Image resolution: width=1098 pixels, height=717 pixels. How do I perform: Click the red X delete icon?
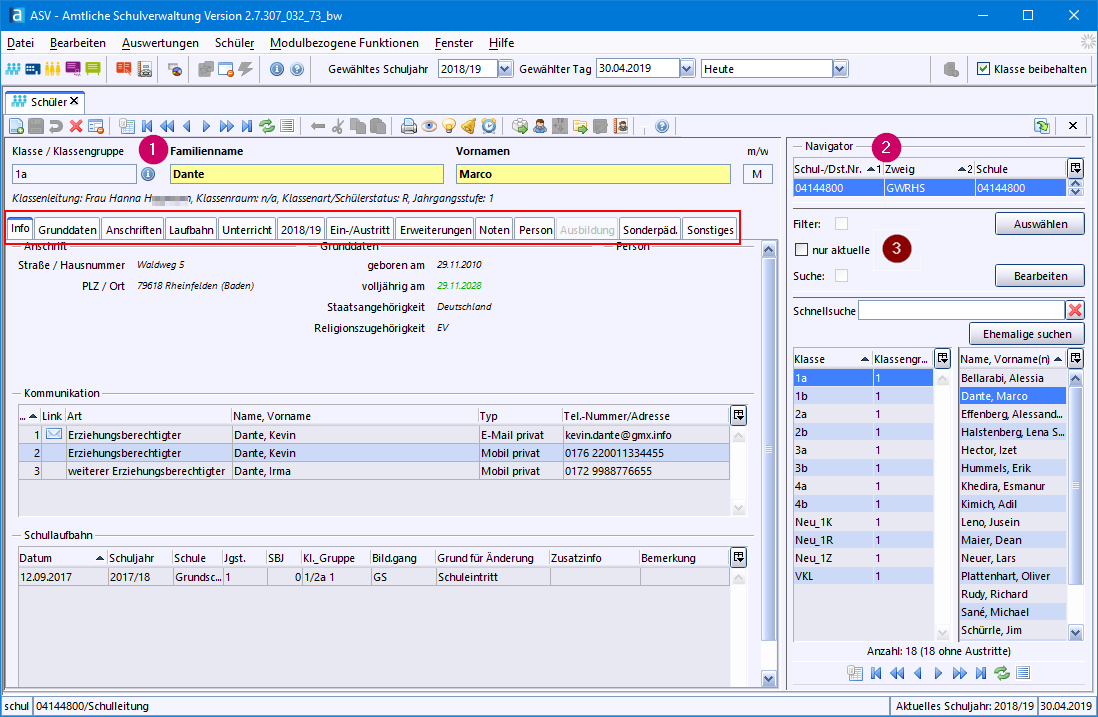pyautogui.click(x=76, y=126)
